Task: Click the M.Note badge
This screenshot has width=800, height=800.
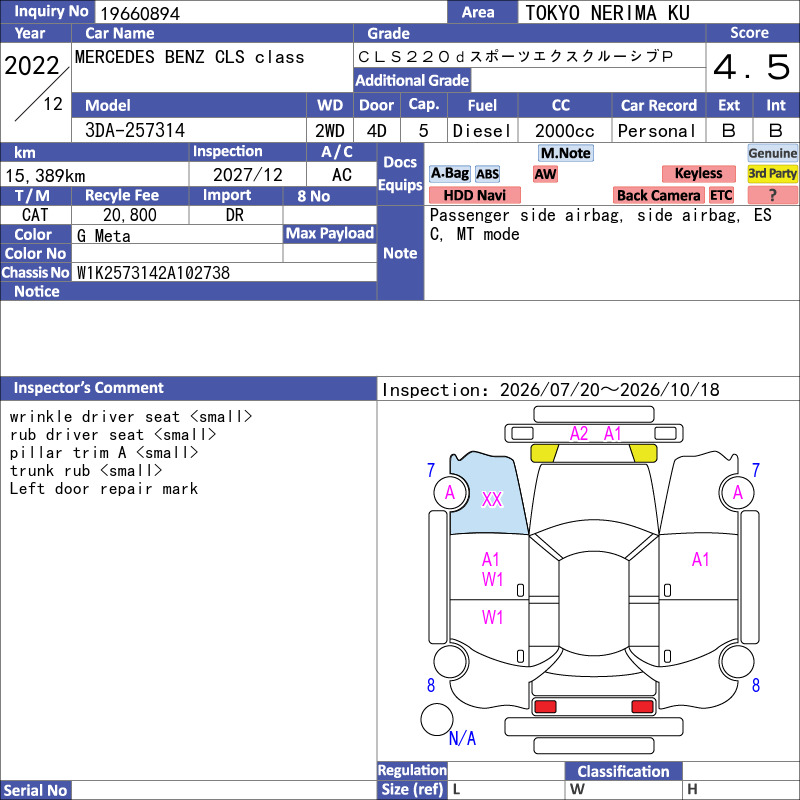Action: tap(566, 153)
